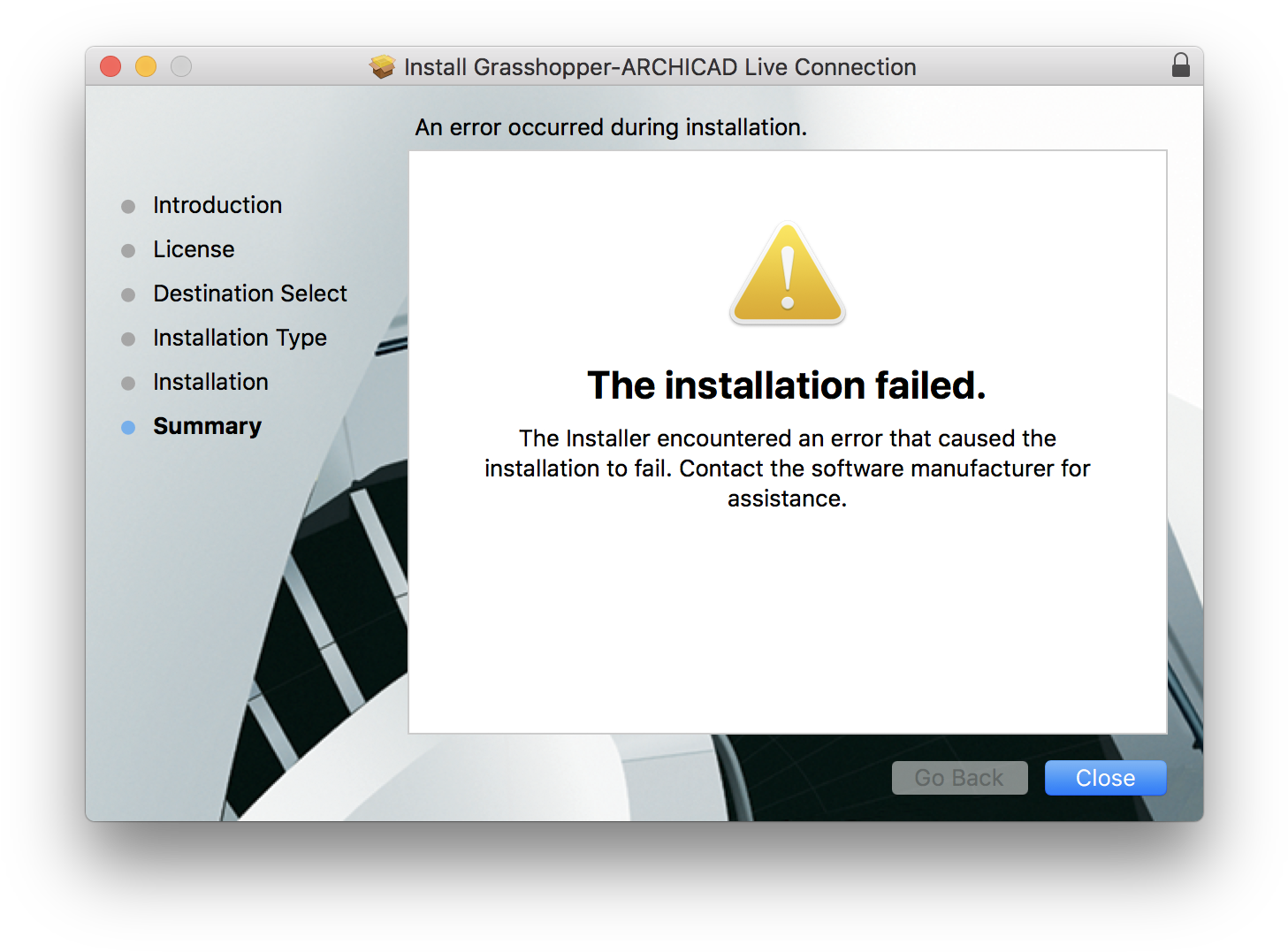
Task: Select the Destination Select step
Action: [250, 293]
